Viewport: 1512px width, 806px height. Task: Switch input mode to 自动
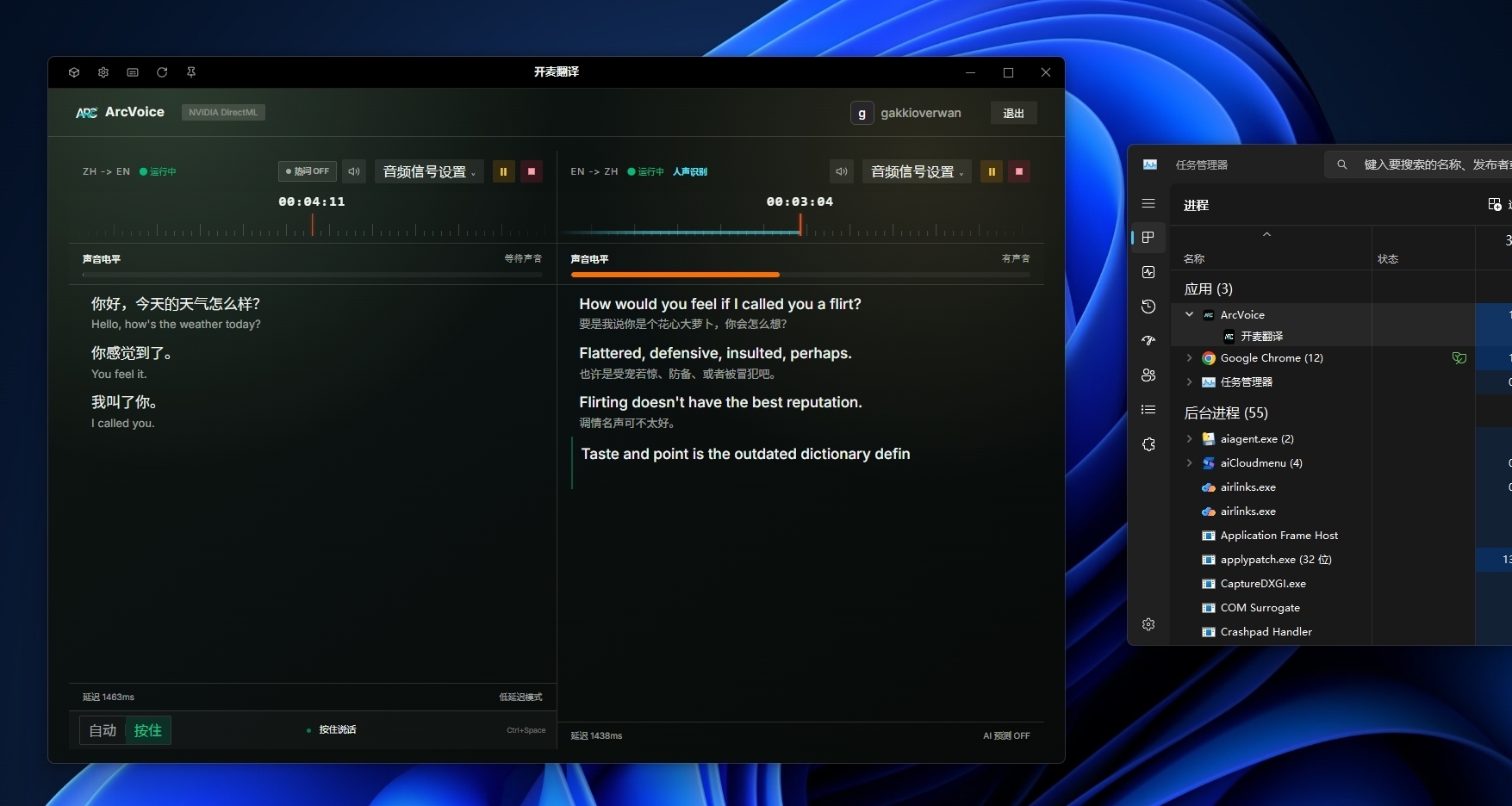point(103,730)
